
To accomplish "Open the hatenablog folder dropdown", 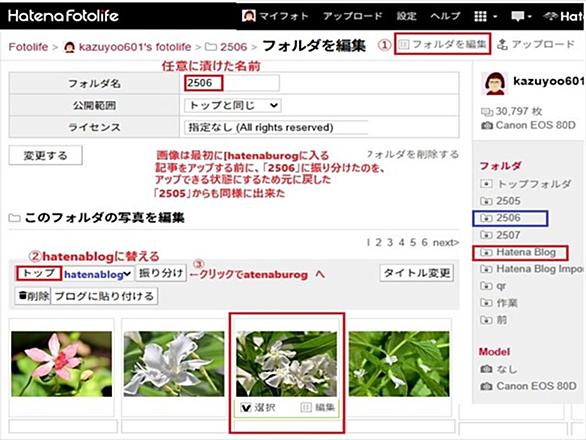I will point(98,274).
